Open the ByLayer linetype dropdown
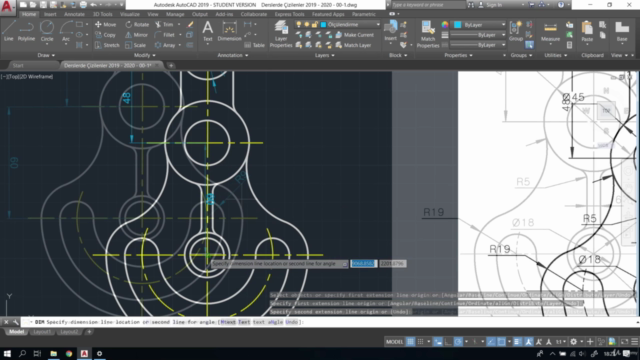The width and height of the screenshot is (640, 360). pyautogui.click(x=478, y=45)
